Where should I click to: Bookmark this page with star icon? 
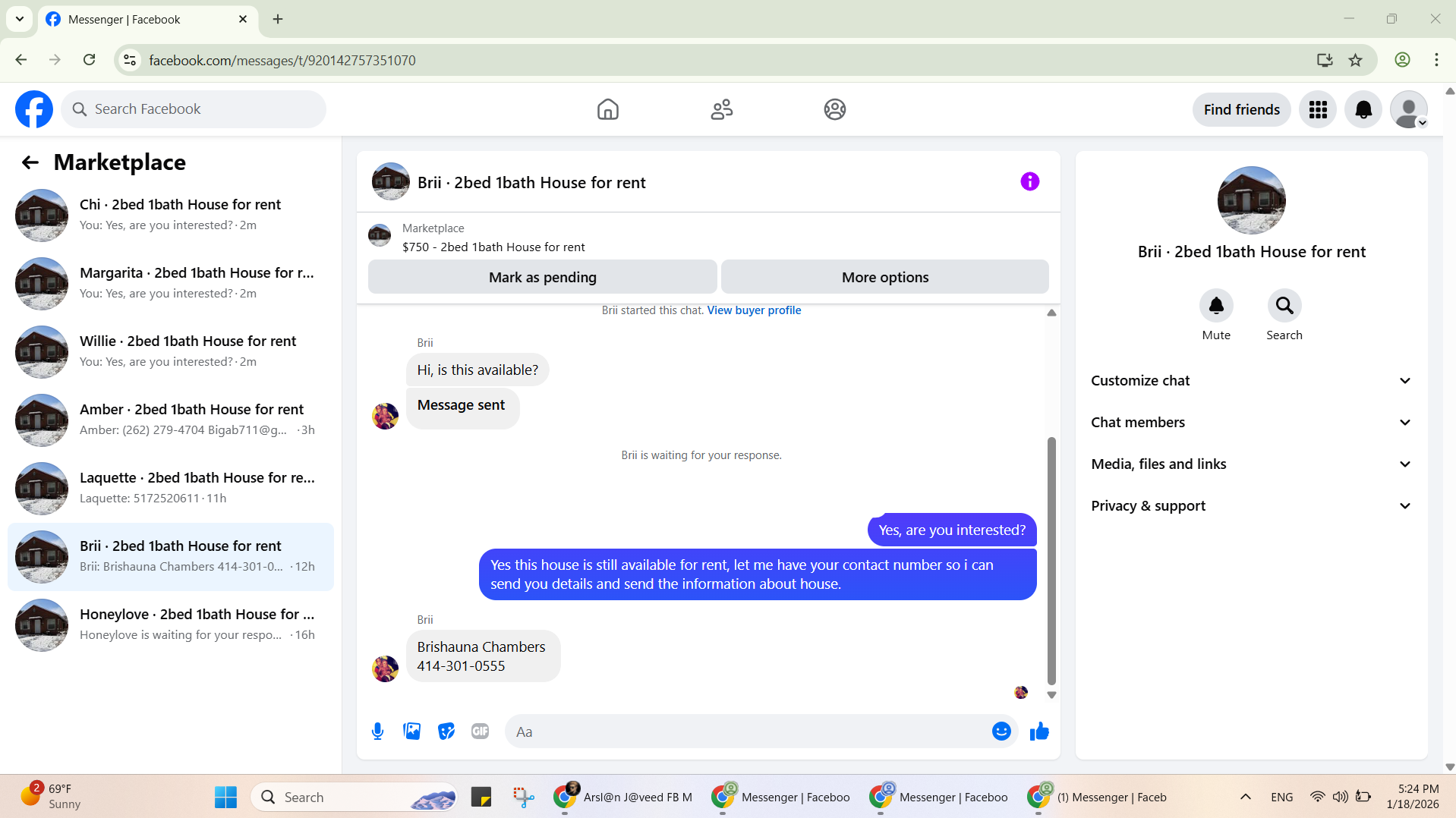coord(1356,60)
